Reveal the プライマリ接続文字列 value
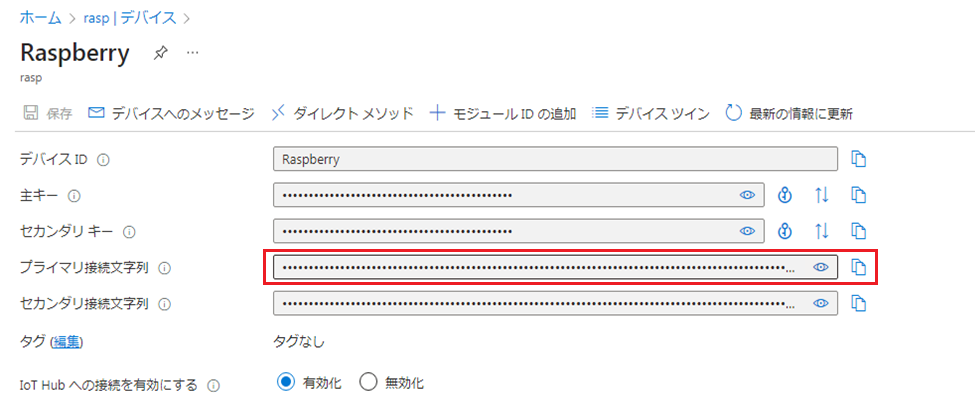 pyautogui.click(x=821, y=267)
